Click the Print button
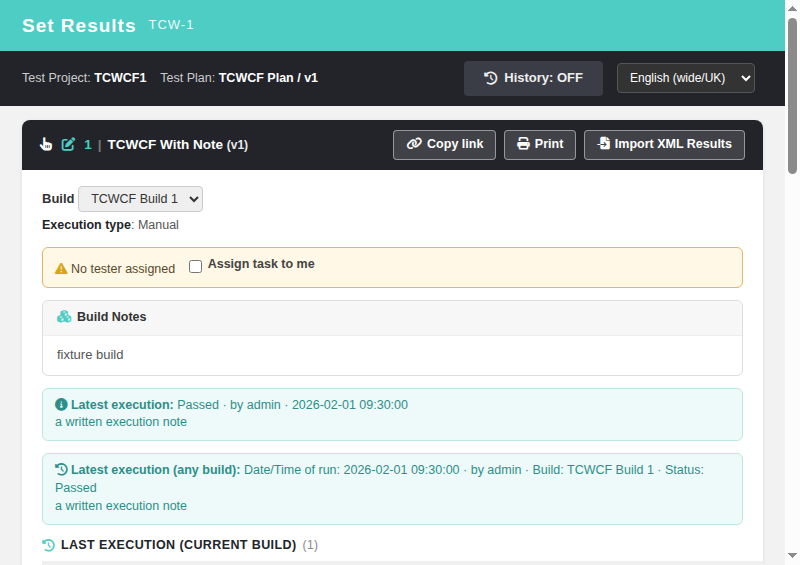 pos(540,144)
